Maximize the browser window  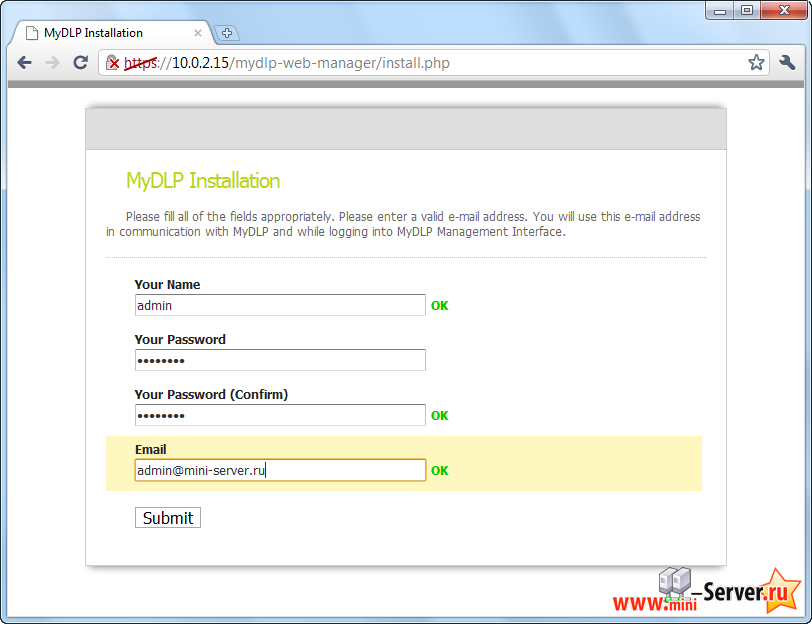pyautogui.click(x=747, y=11)
